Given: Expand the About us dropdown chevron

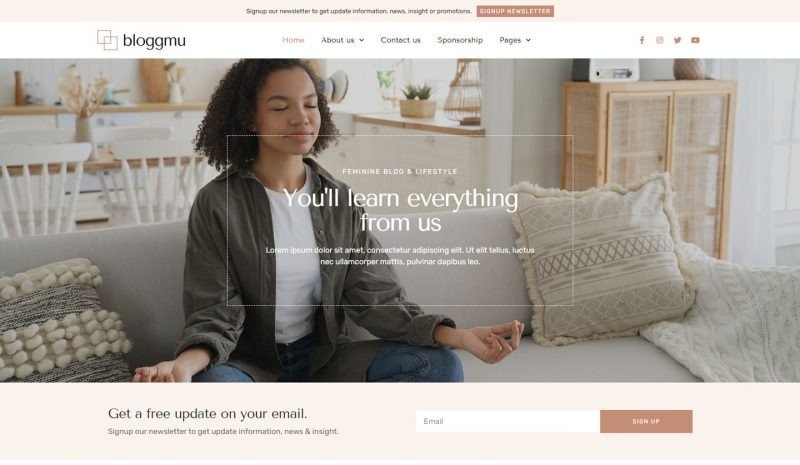Looking at the screenshot, I should [x=362, y=40].
